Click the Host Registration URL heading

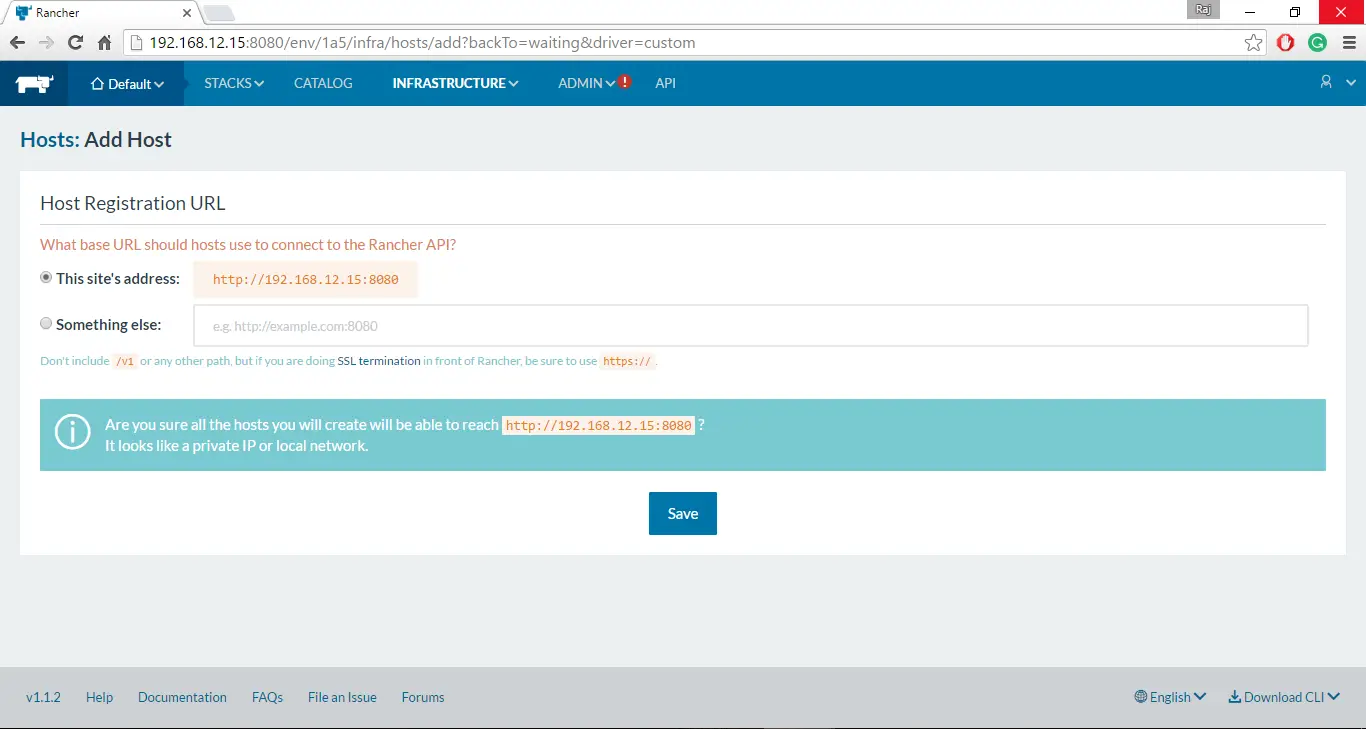pyautogui.click(x=133, y=203)
